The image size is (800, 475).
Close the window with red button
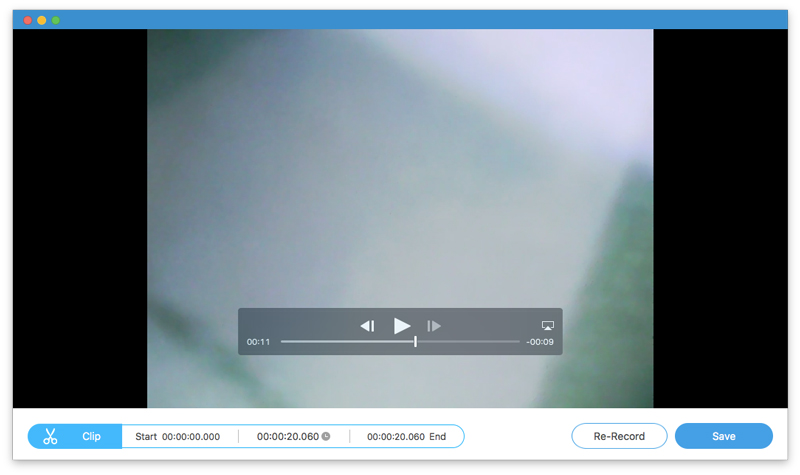[28, 20]
